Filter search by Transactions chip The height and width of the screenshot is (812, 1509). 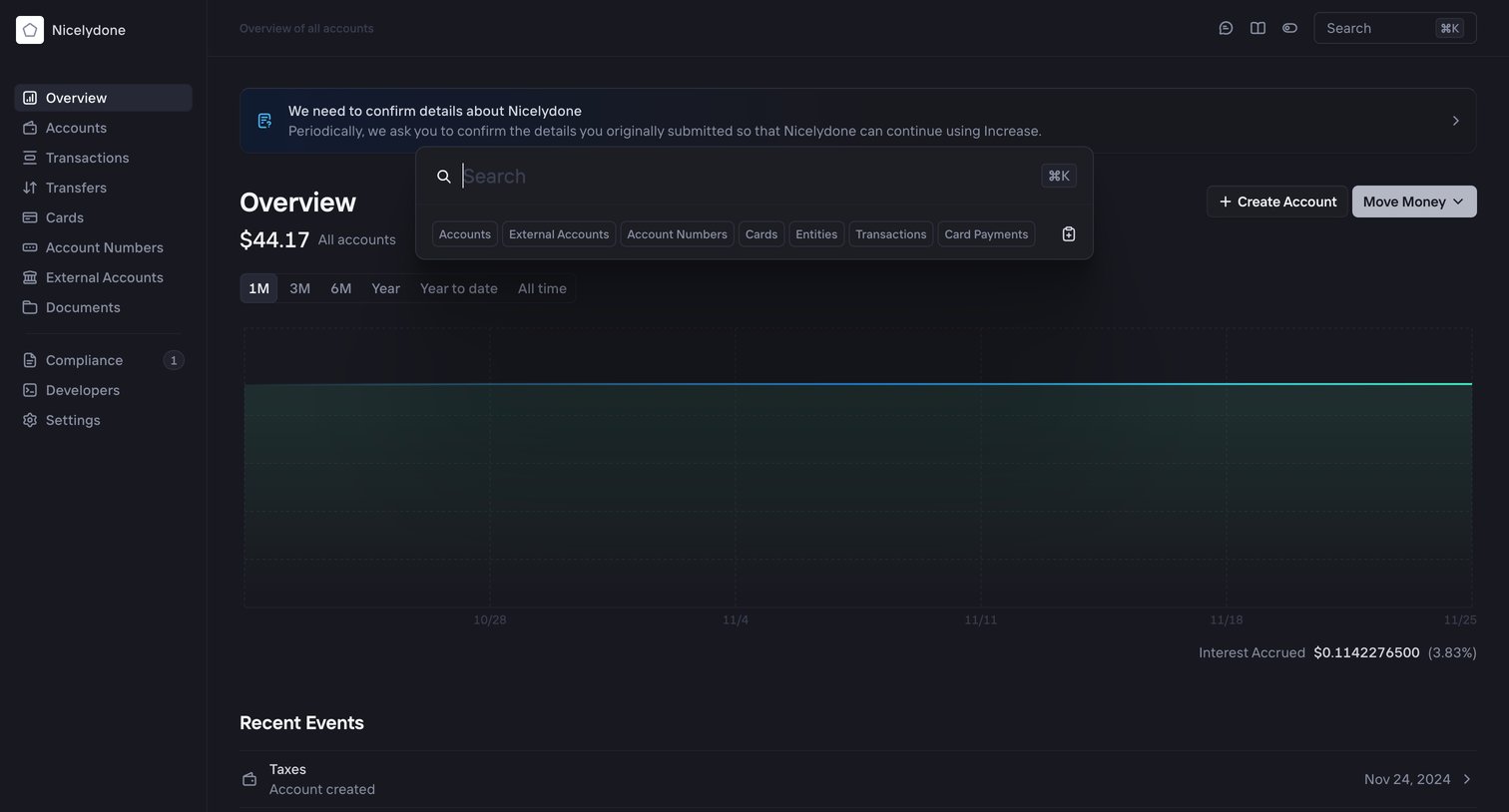click(x=891, y=234)
